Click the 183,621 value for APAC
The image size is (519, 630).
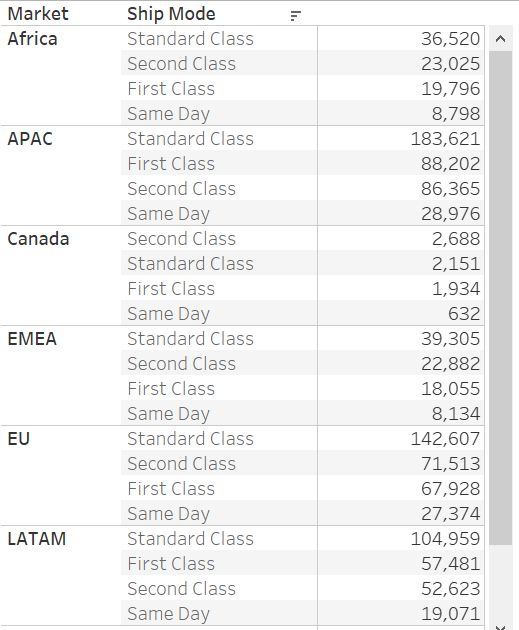tap(445, 139)
